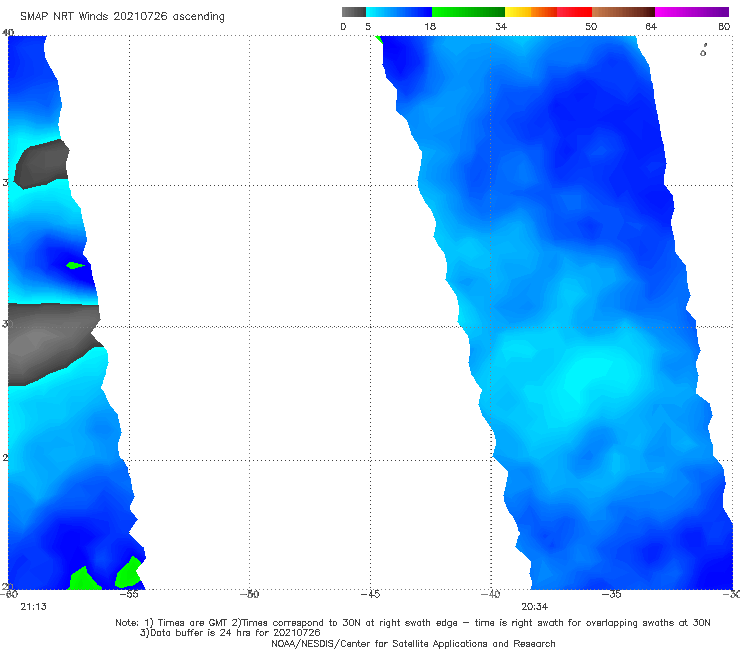
Task: Click the NOAA/NESDIS credit line
Action: pos(413,644)
